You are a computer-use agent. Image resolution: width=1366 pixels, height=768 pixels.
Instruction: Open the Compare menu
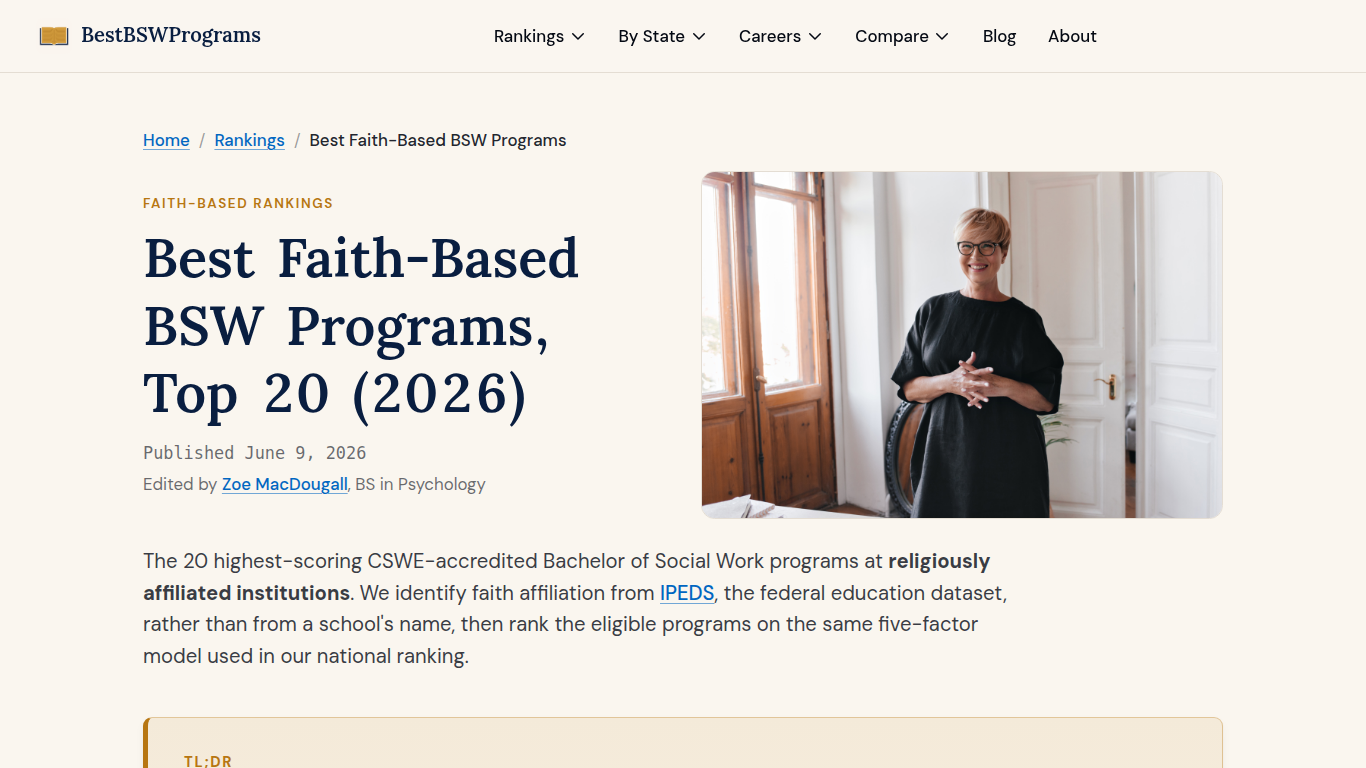[x=902, y=36]
